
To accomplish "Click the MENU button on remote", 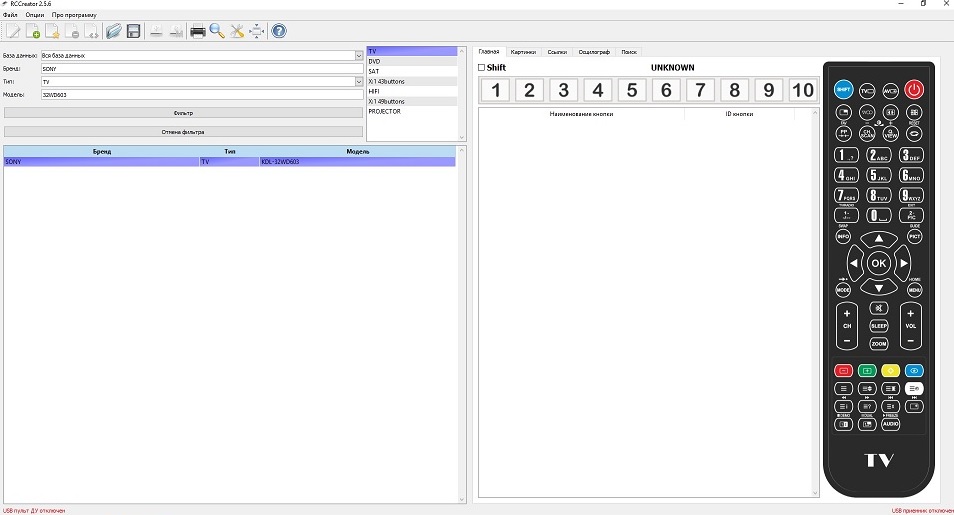I will point(914,290).
